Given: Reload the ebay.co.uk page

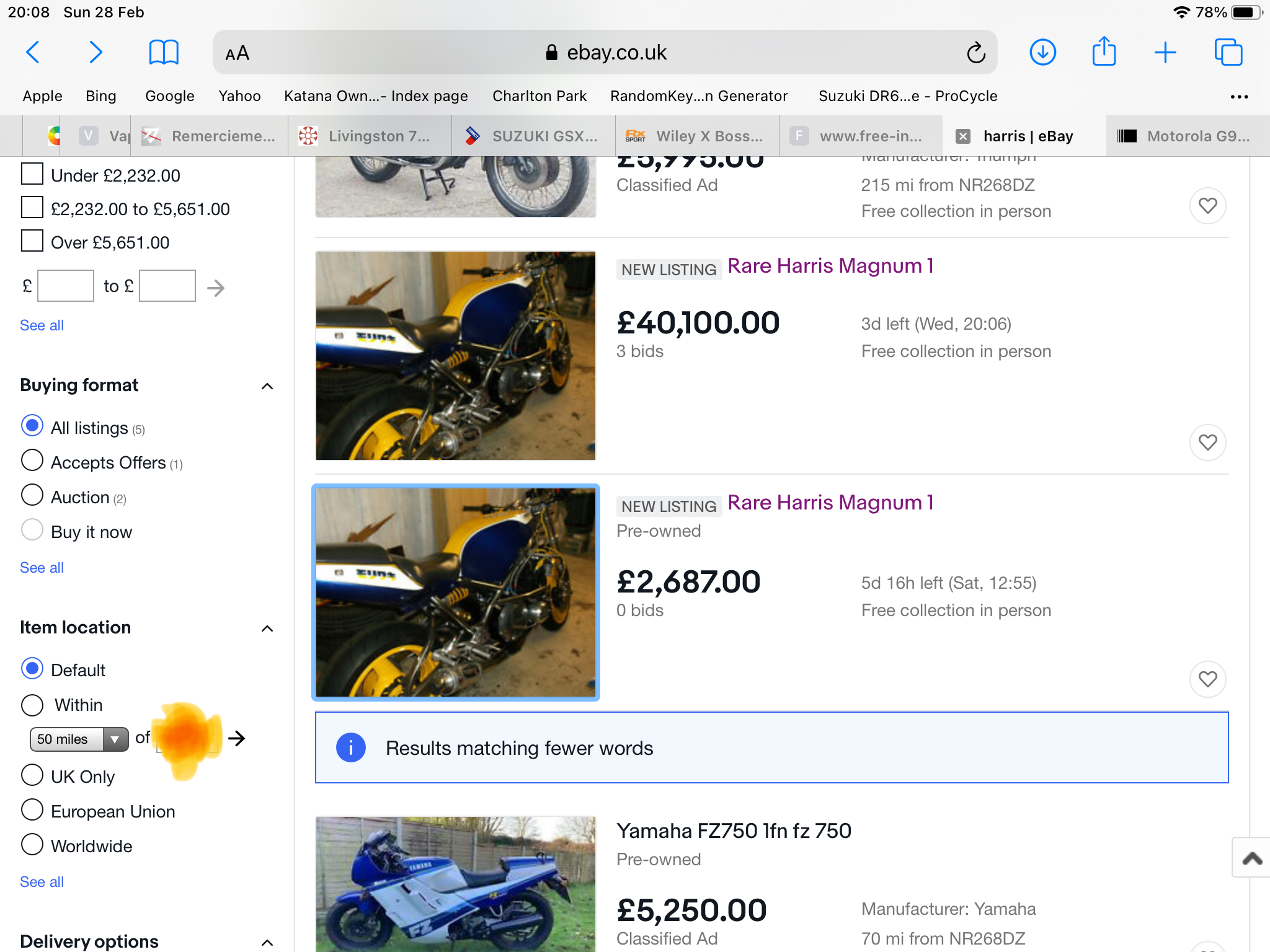Looking at the screenshot, I should (x=975, y=53).
